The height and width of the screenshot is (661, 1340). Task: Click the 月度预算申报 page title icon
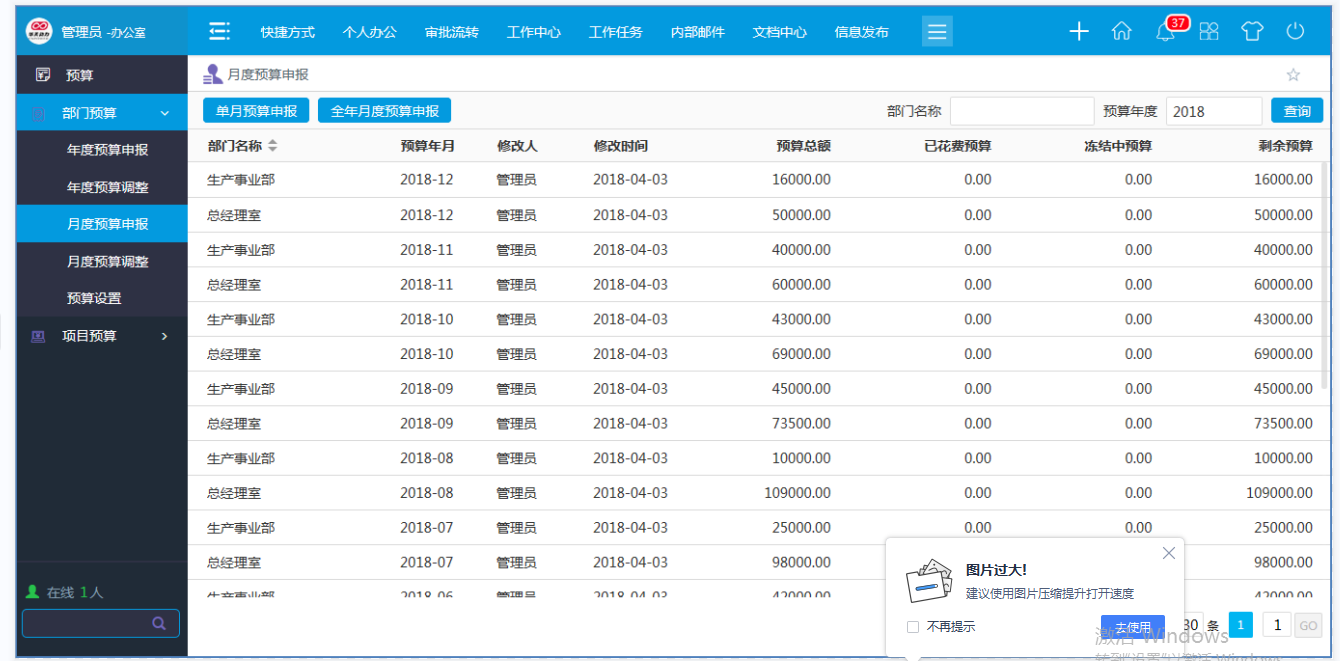pos(212,74)
